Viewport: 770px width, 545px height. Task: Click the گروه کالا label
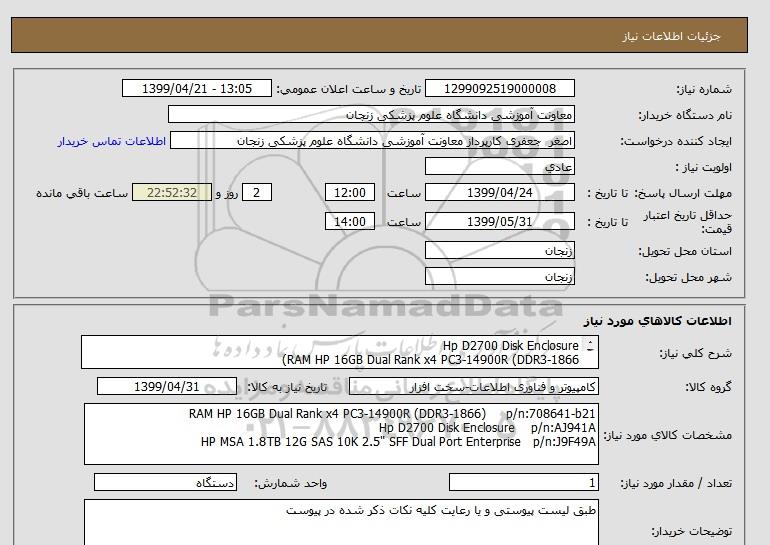(x=709, y=387)
